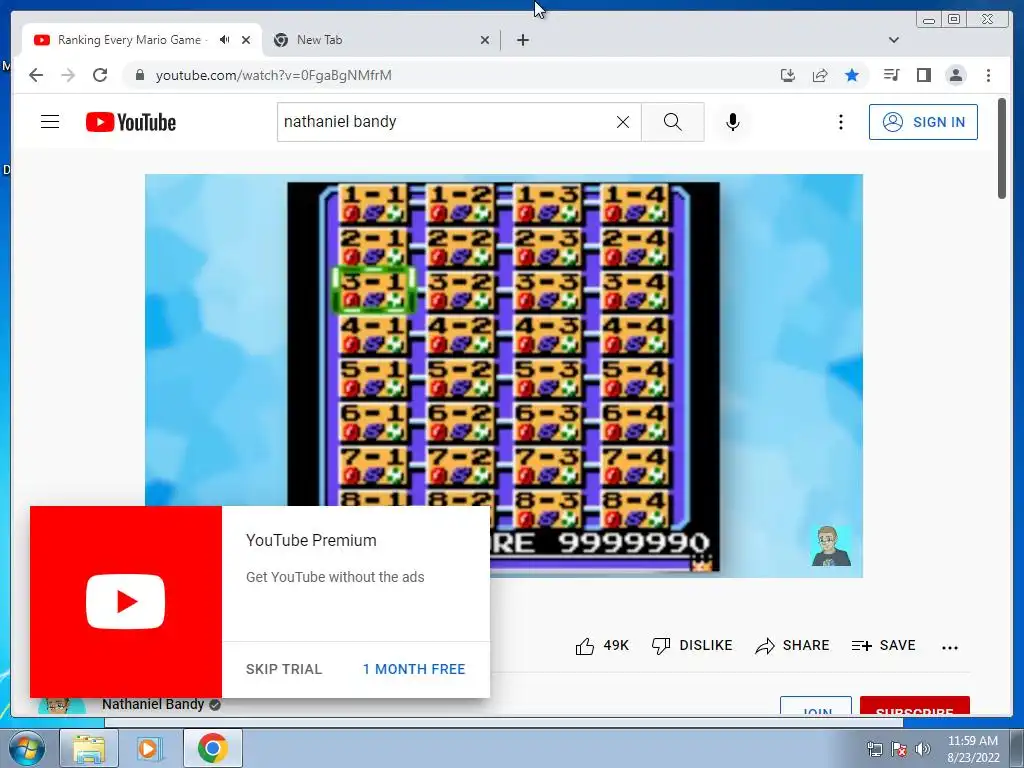The width and height of the screenshot is (1024, 768).
Task: Close the Ranking Every Mario Game tab
Action: [246, 40]
